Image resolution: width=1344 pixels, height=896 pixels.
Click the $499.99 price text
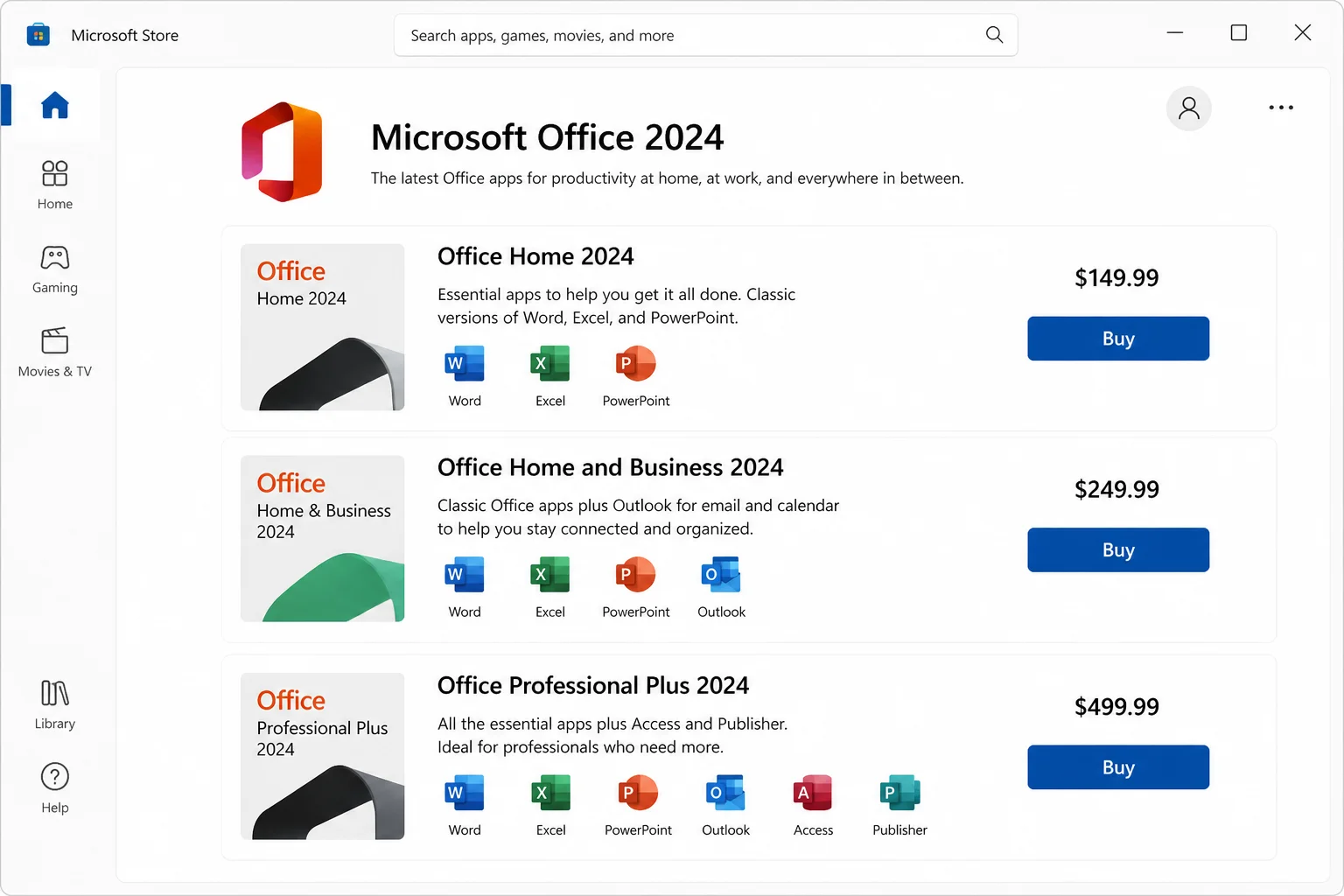[x=1116, y=707]
